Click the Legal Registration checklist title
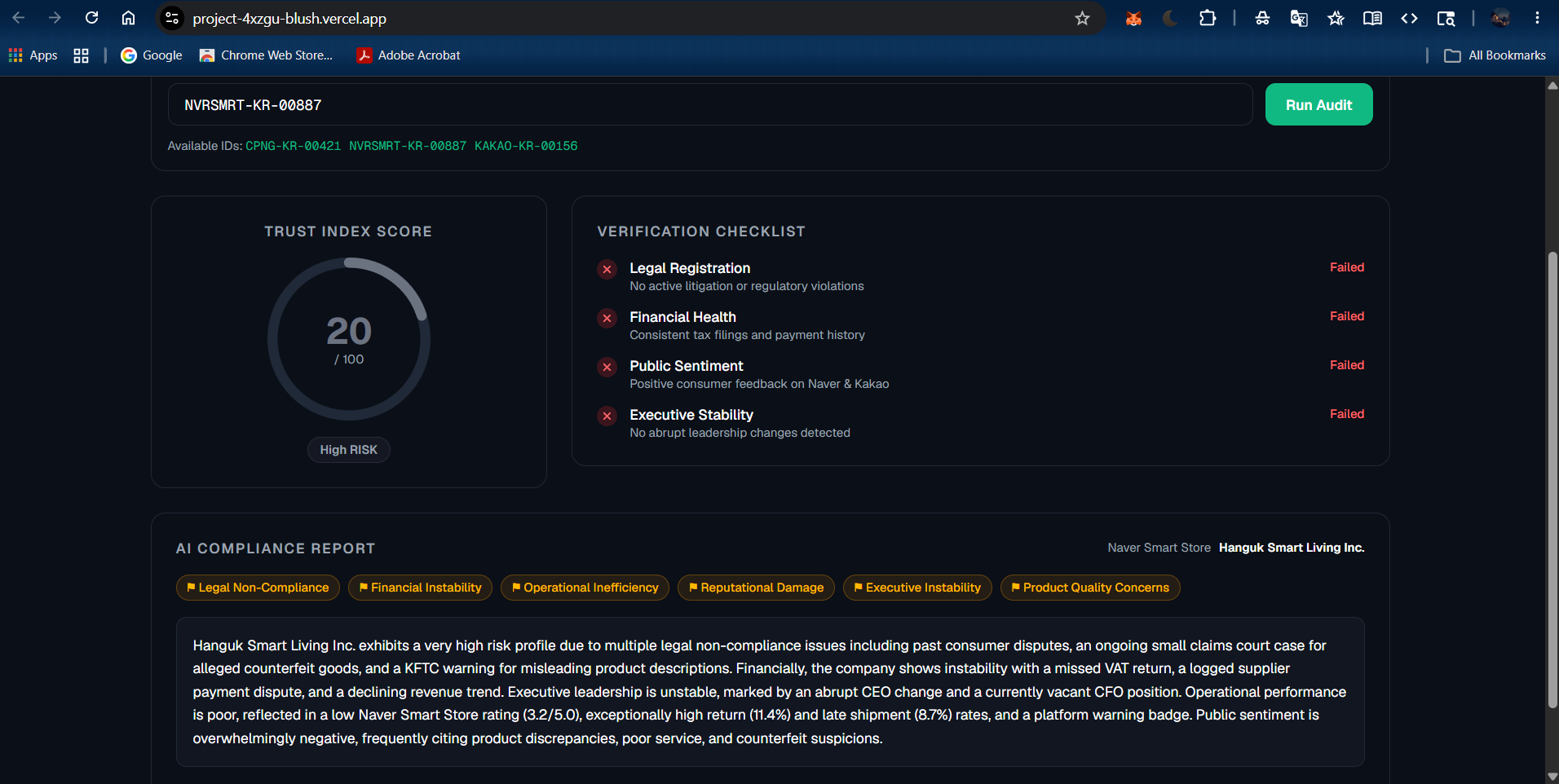The height and width of the screenshot is (784, 1559). pyautogui.click(x=690, y=268)
